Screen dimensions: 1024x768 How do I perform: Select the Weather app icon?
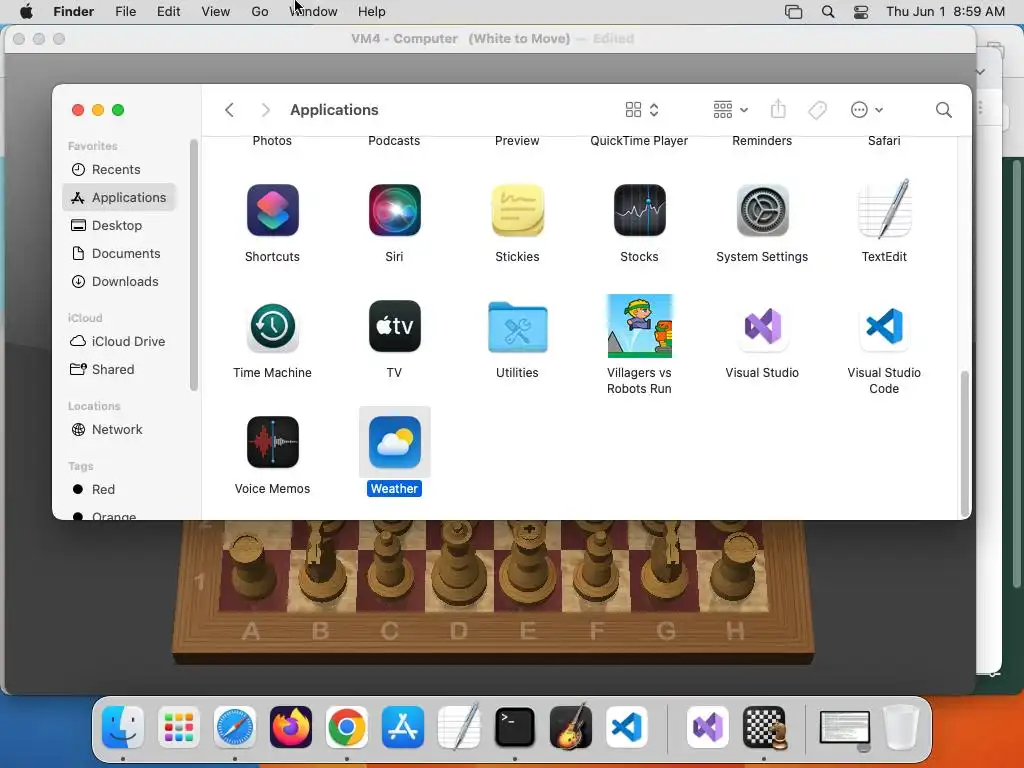click(394, 442)
